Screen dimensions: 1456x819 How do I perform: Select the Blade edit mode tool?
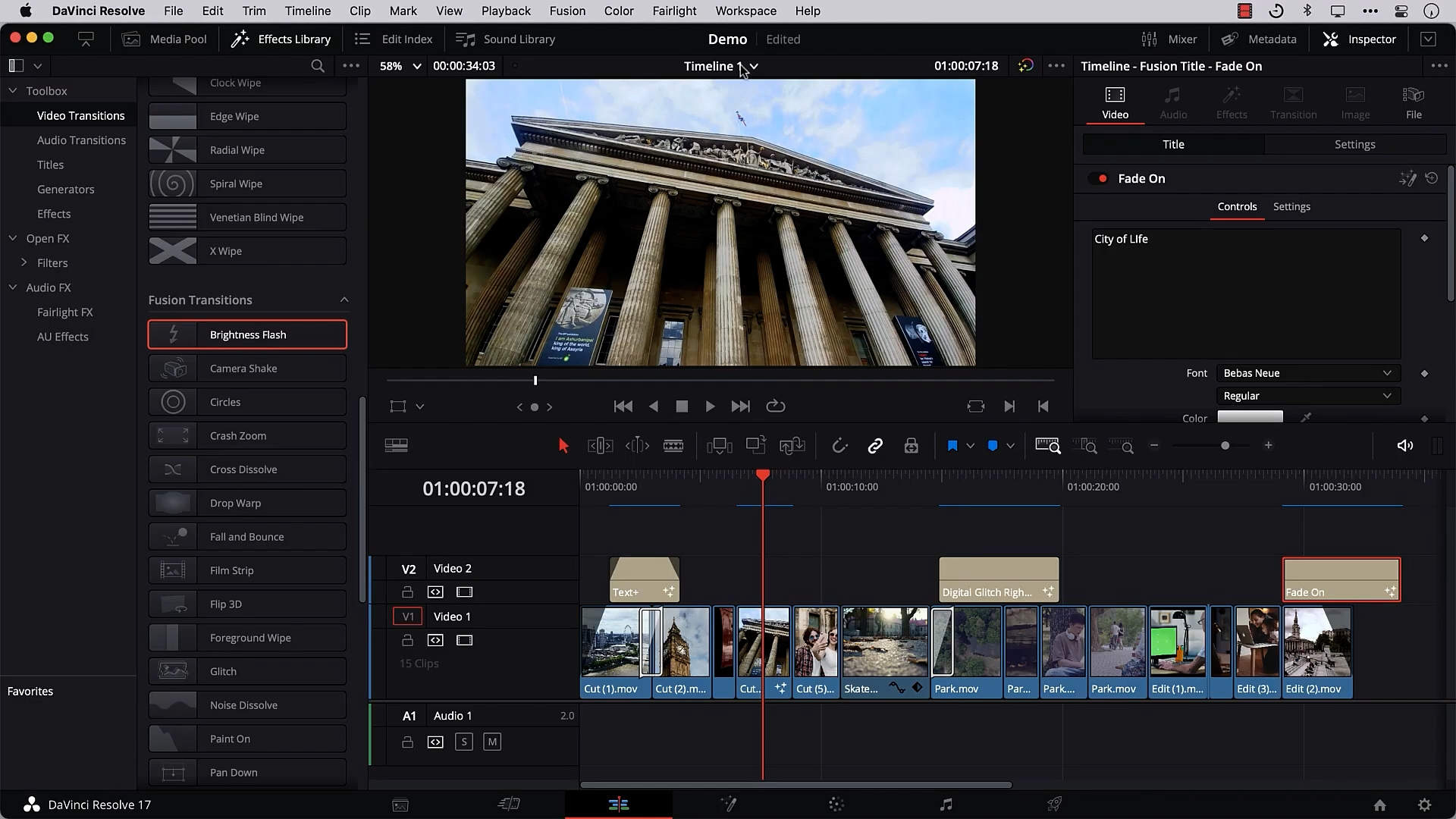pyautogui.click(x=673, y=445)
